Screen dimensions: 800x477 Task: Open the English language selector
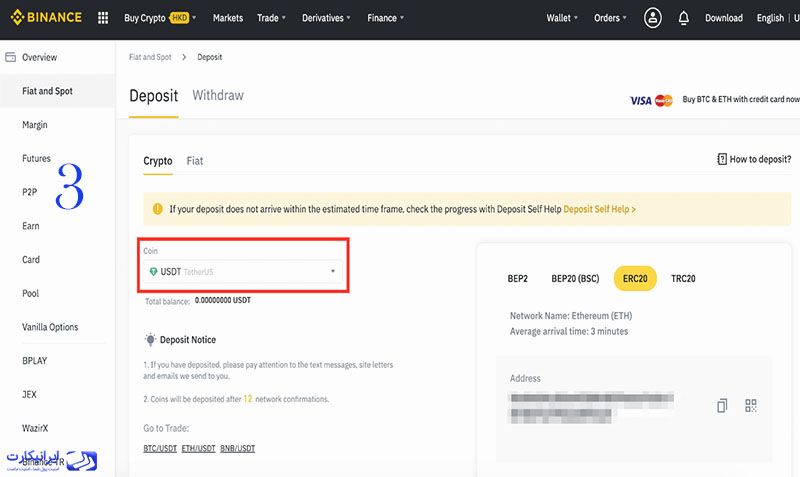click(x=770, y=18)
